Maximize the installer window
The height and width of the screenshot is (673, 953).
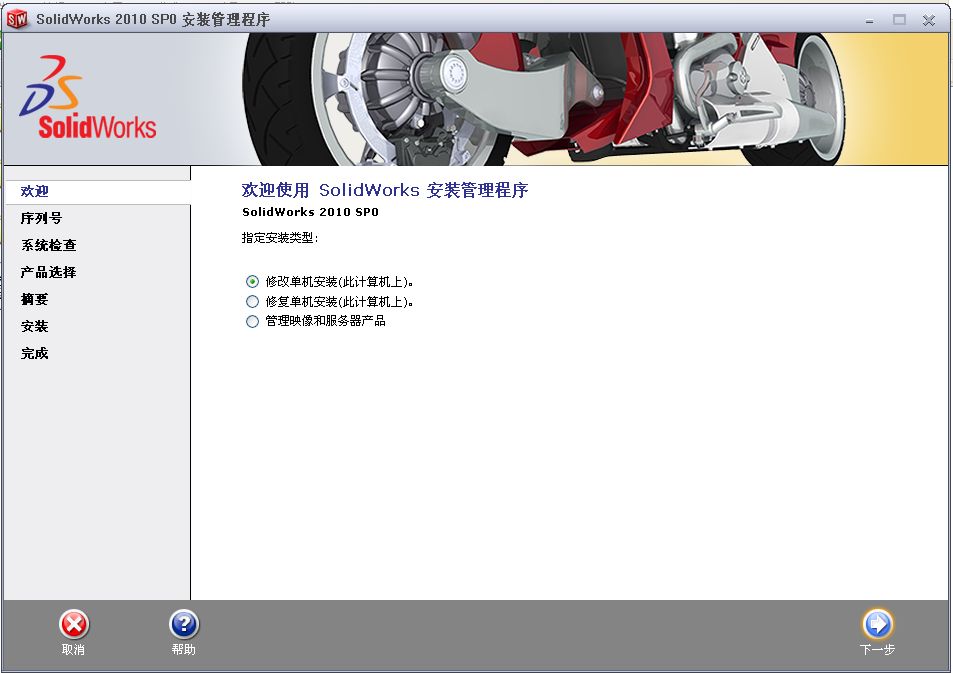(900, 20)
